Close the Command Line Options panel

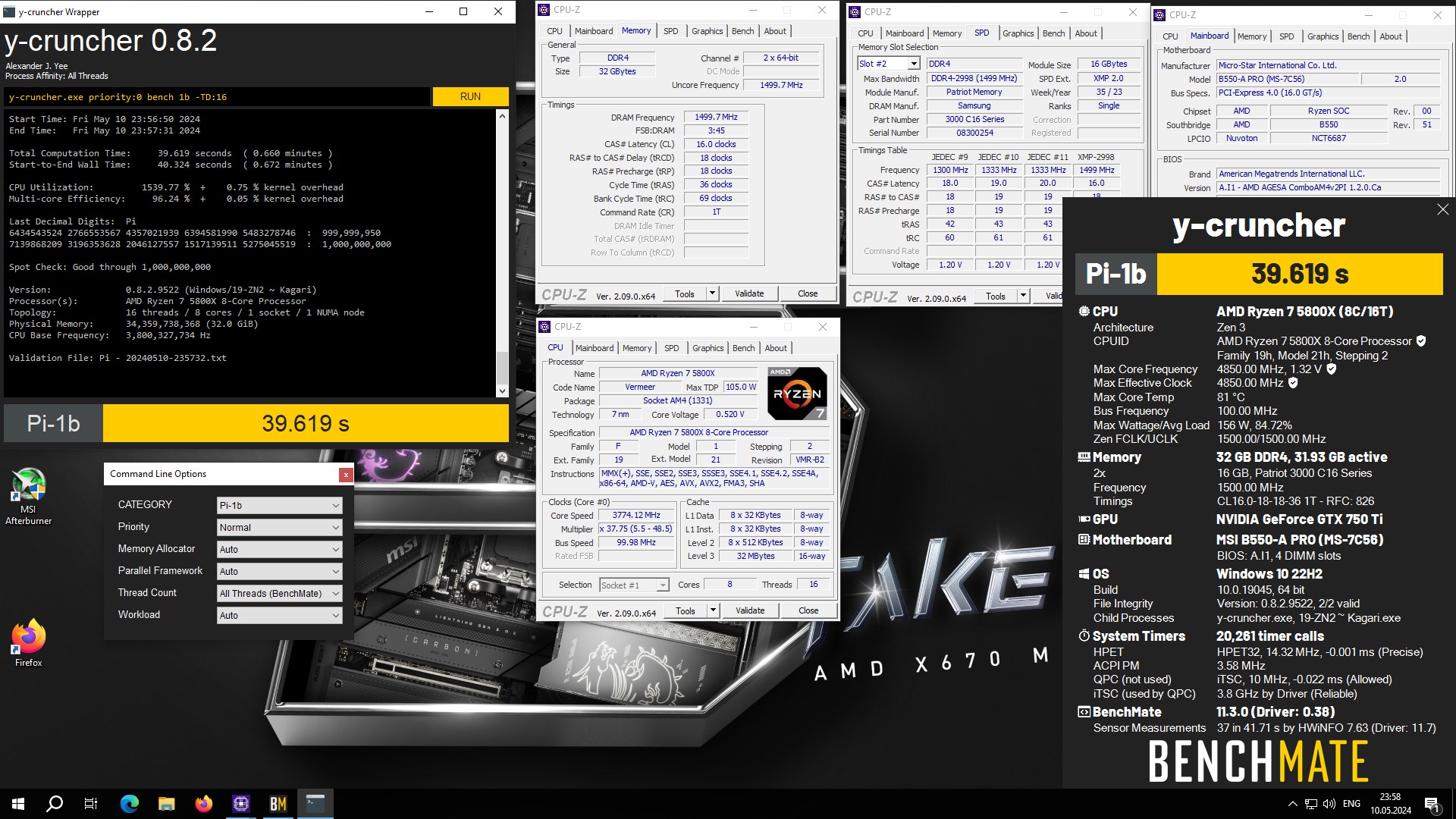pos(346,475)
